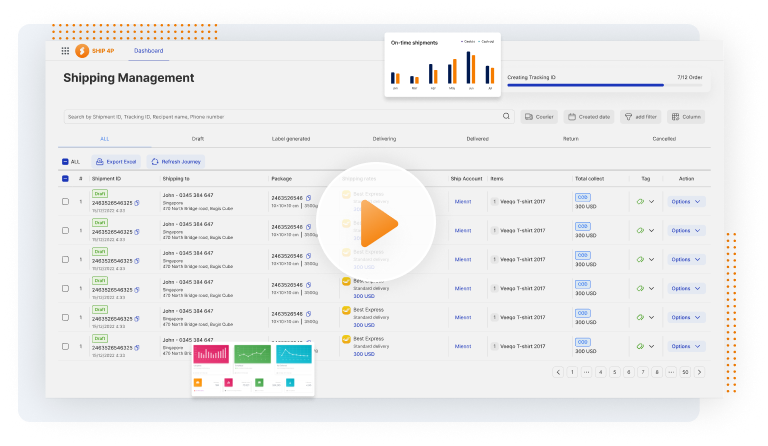The height and width of the screenshot is (446, 768).
Task: Check the fifth shipment row checkbox
Action: 65,317
